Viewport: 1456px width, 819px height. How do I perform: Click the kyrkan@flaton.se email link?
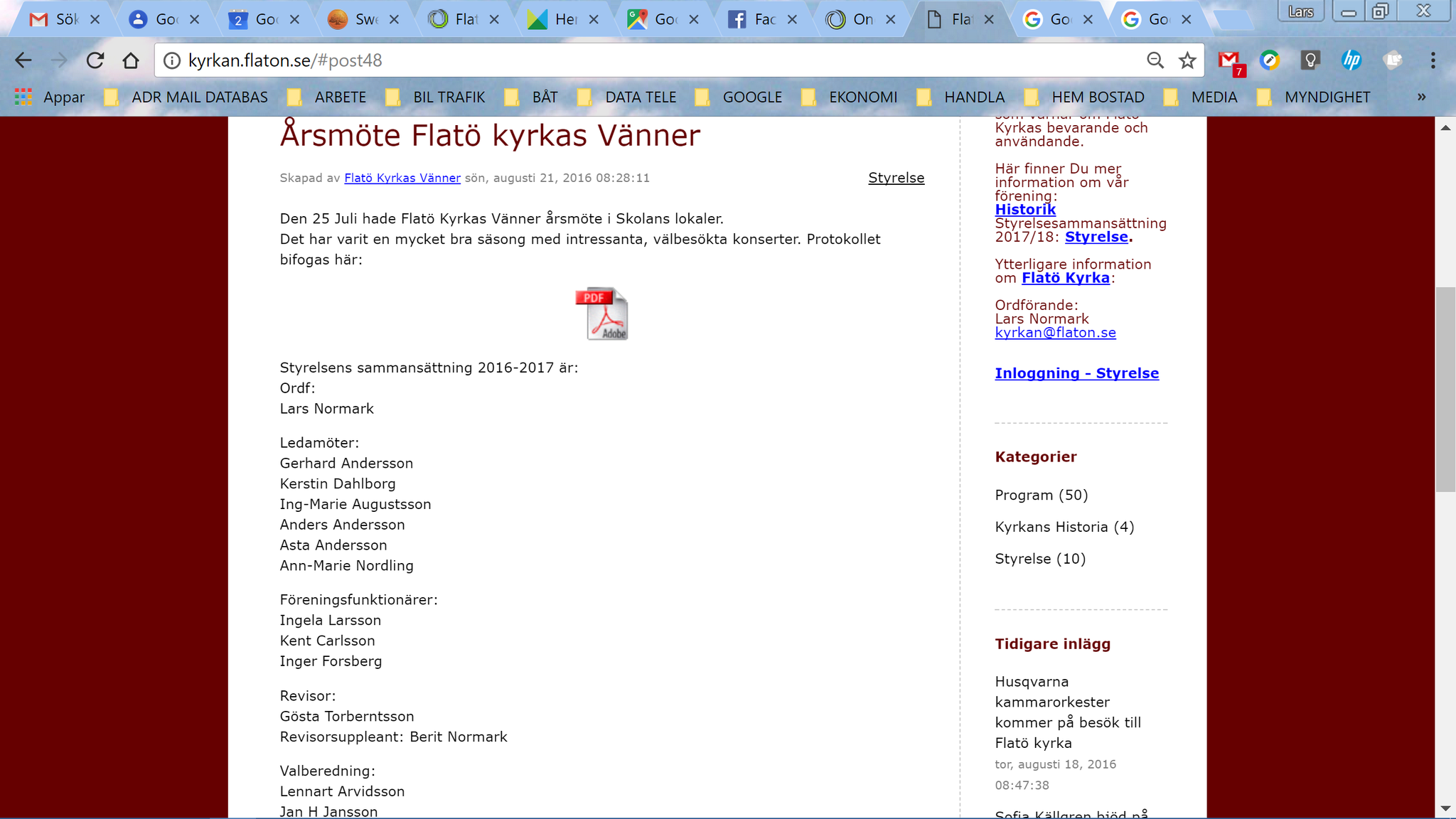click(x=1055, y=333)
